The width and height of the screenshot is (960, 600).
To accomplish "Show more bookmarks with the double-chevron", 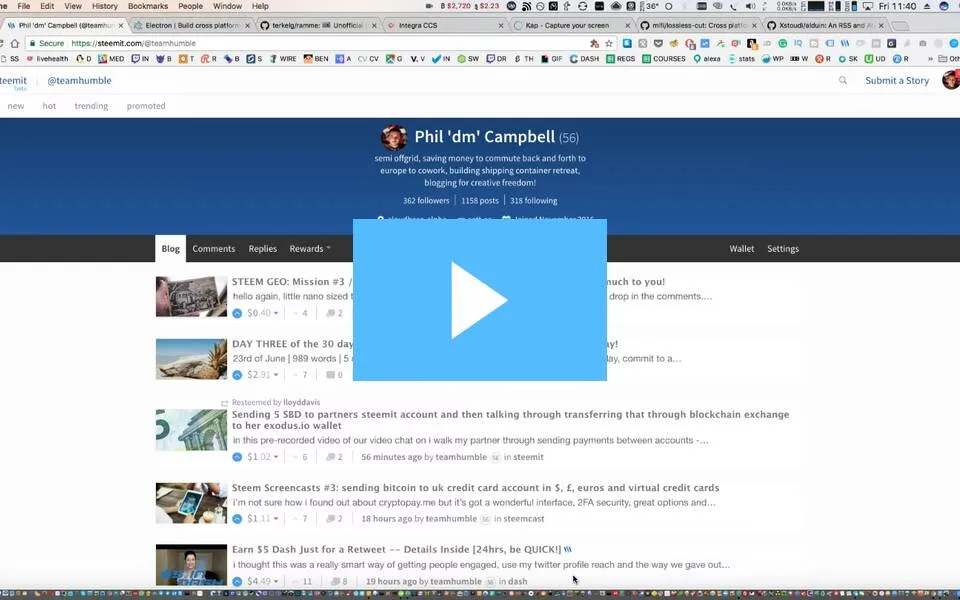I will (931, 59).
